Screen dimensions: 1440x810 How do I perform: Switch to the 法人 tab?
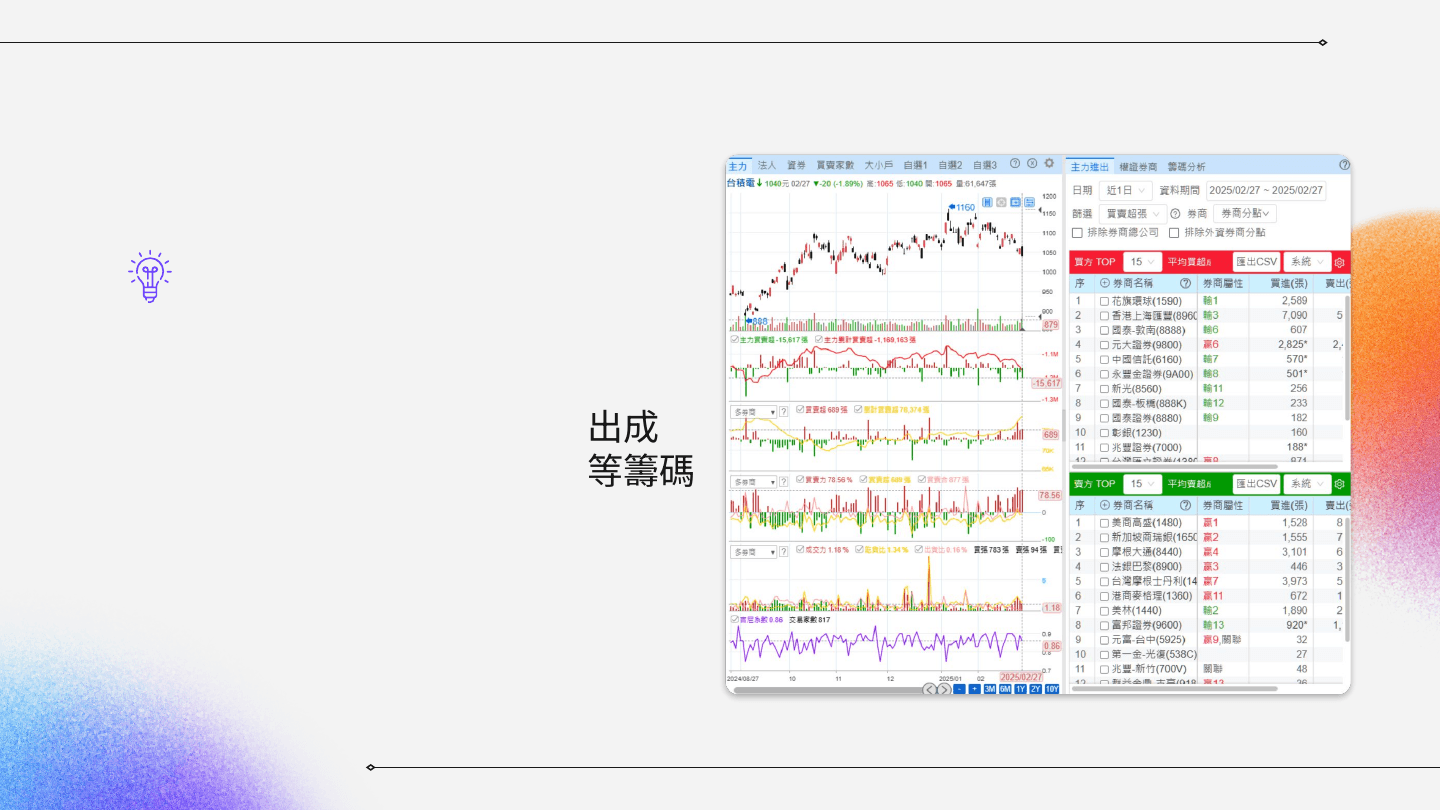(767, 165)
